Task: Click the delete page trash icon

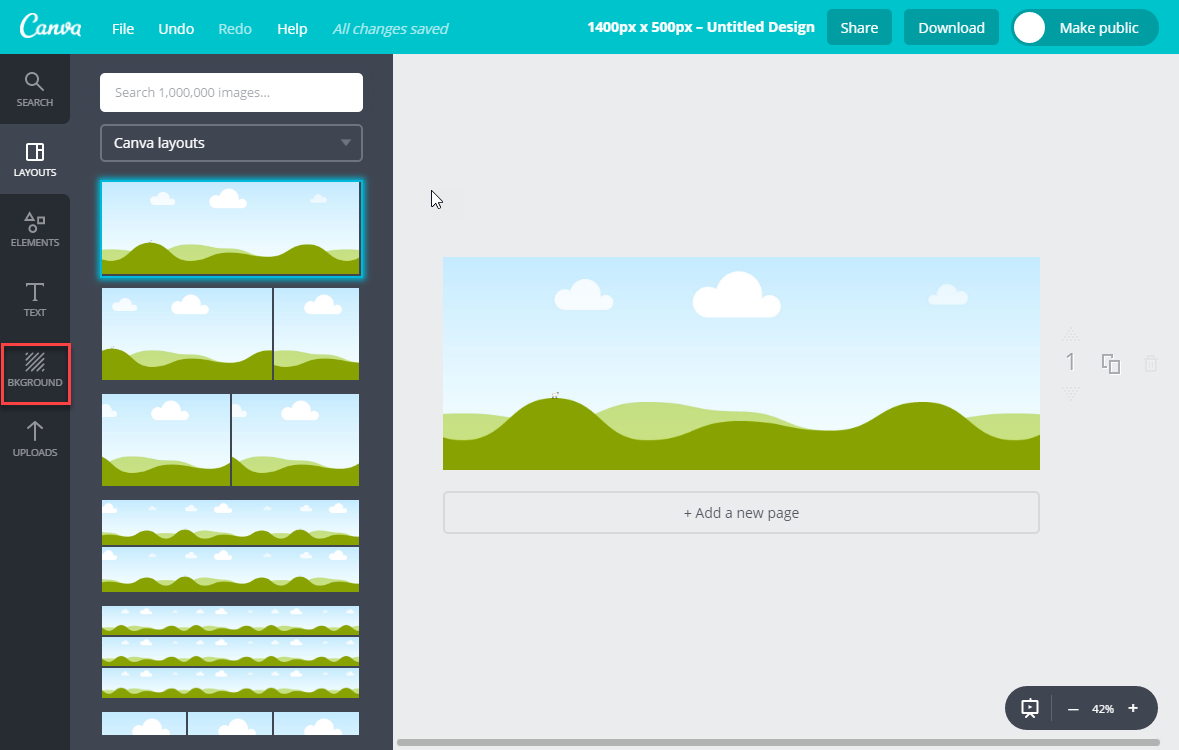Action: tap(1151, 364)
